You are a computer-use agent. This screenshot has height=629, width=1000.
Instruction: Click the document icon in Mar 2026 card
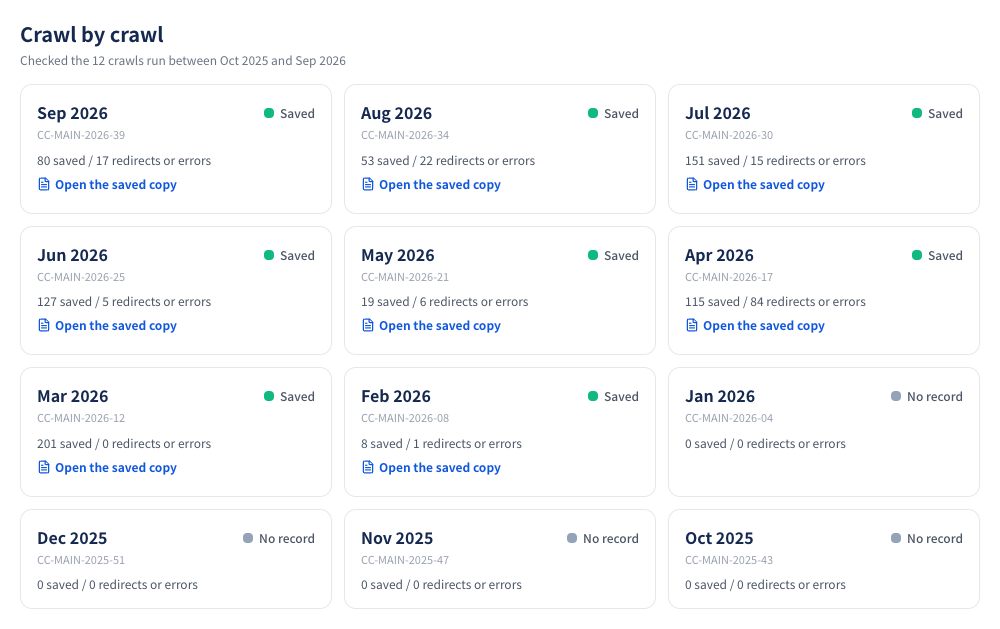pos(44,468)
